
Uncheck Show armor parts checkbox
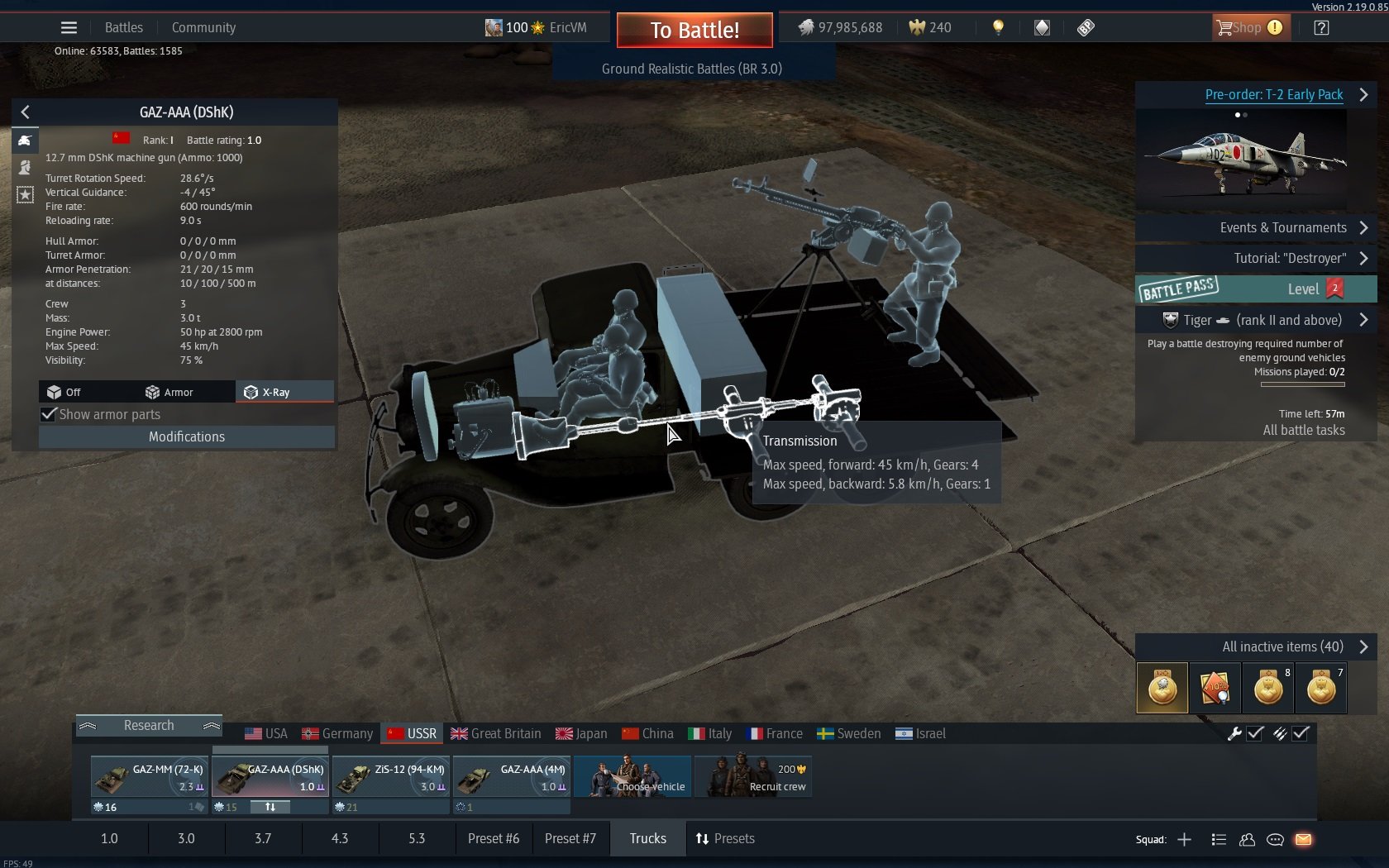(x=49, y=414)
